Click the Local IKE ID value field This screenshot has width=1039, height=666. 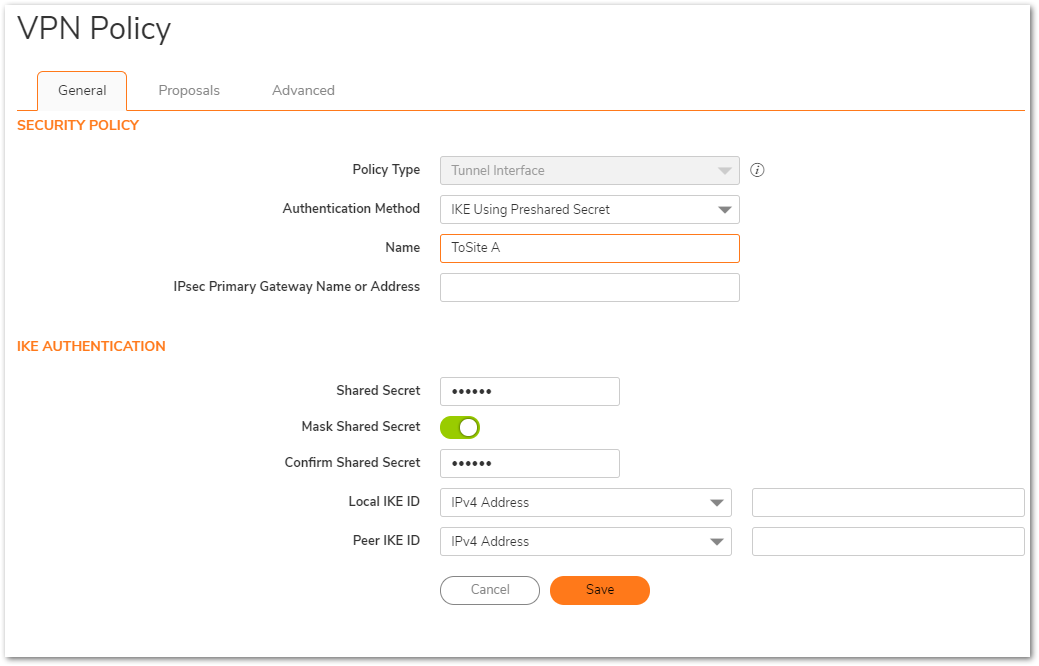coord(888,502)
